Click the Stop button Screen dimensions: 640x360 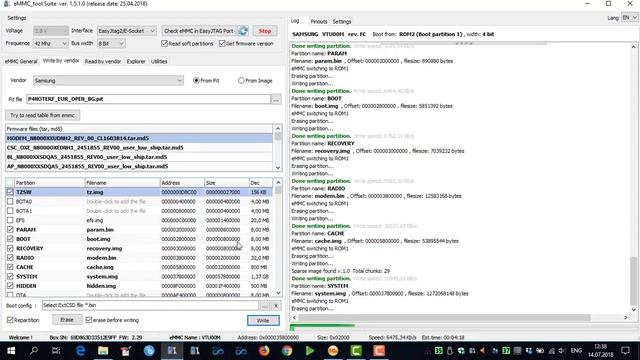[265, 31]
